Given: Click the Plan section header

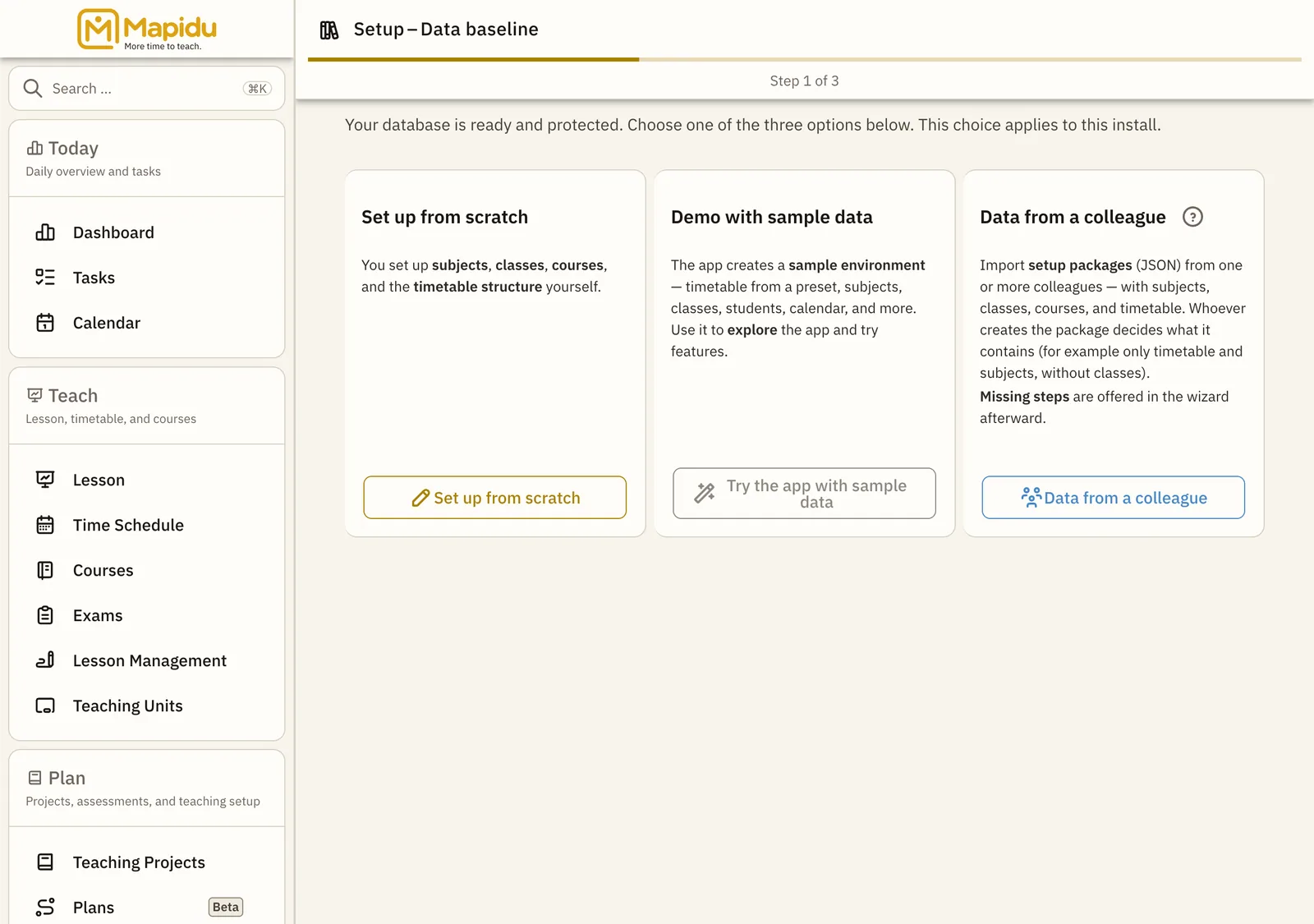Looking at the screenshot, I should [x=147, y=788].
